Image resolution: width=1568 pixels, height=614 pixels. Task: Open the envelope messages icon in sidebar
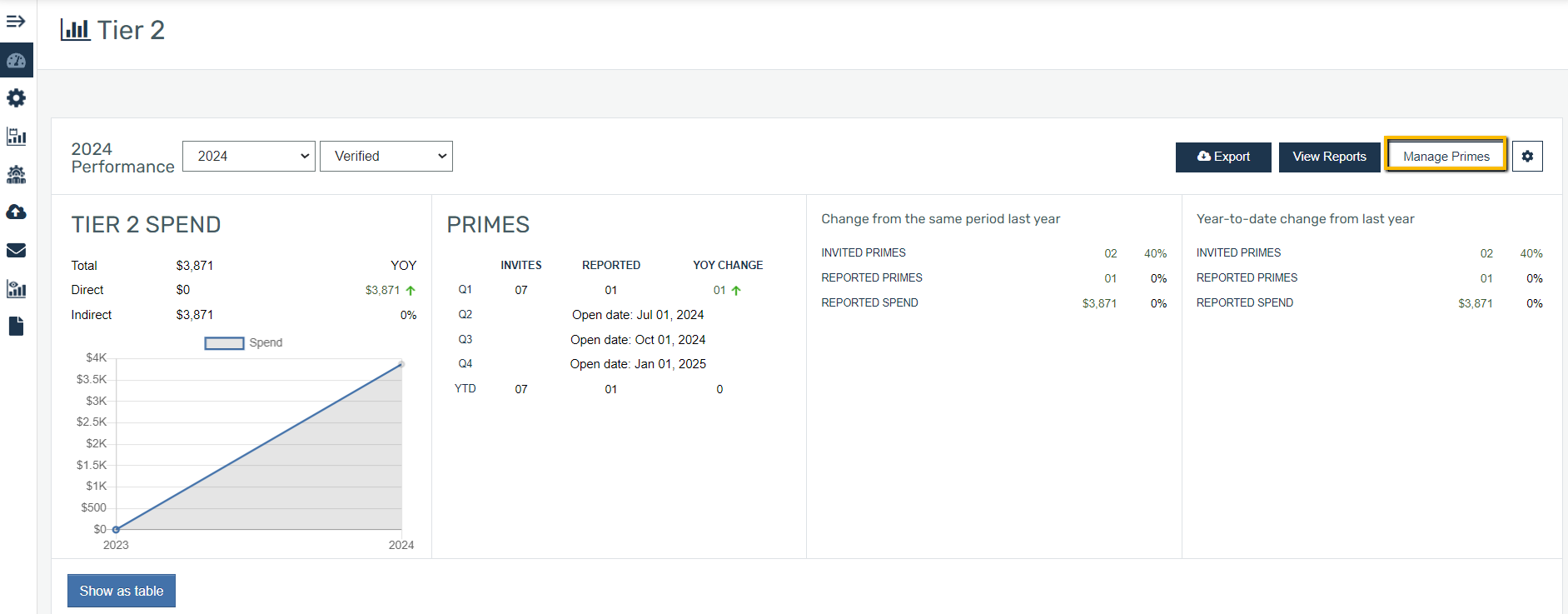16,250
